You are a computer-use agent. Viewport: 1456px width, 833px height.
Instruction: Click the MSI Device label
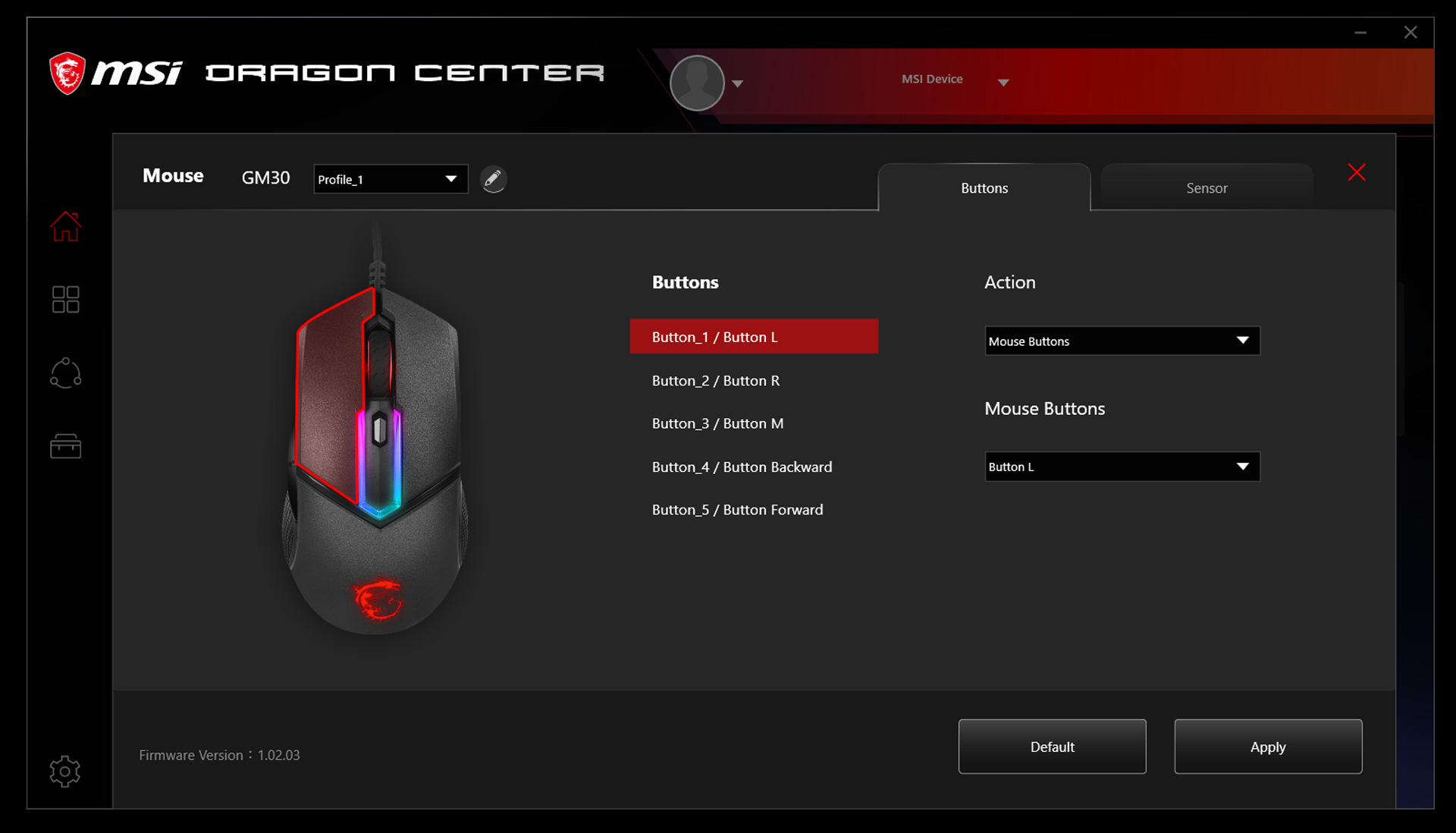pyautogui.click(x=932, y=79)
